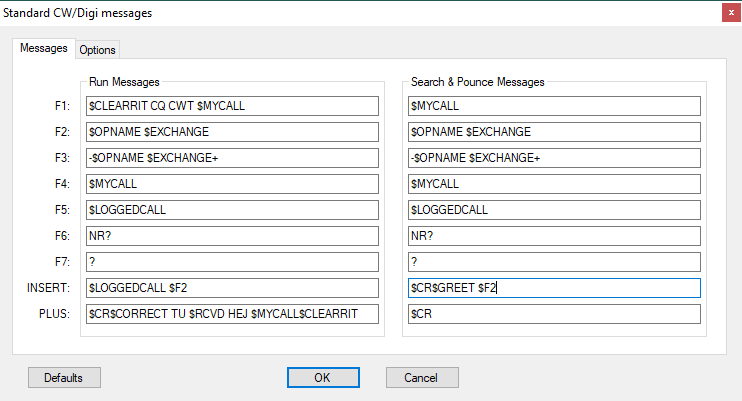Click Search & Pounce F1 $MYCALL field
This screenshot has height=401, width=742.
[x=554, y=106]
